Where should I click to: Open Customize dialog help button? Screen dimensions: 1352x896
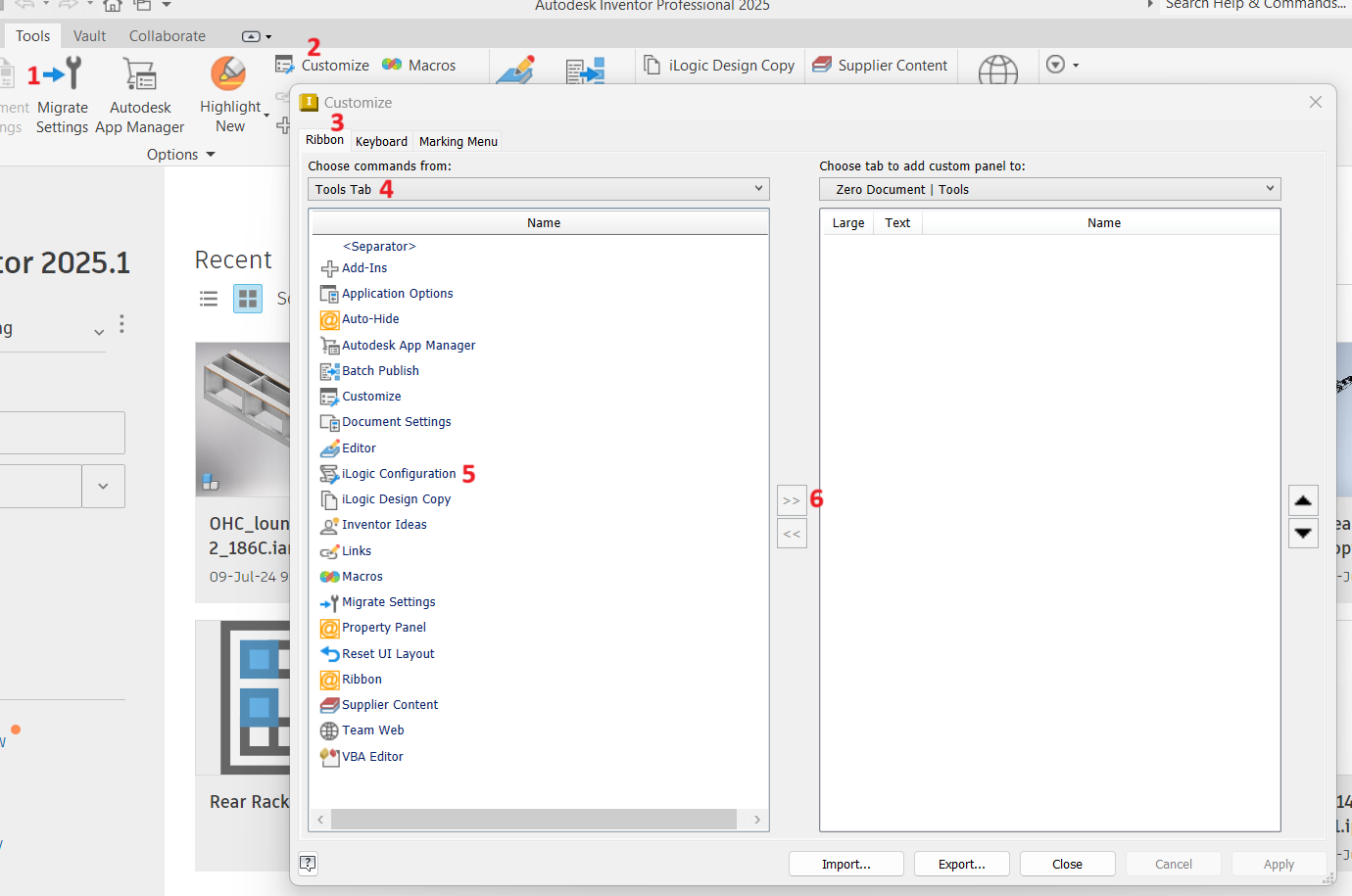point(308,863)
